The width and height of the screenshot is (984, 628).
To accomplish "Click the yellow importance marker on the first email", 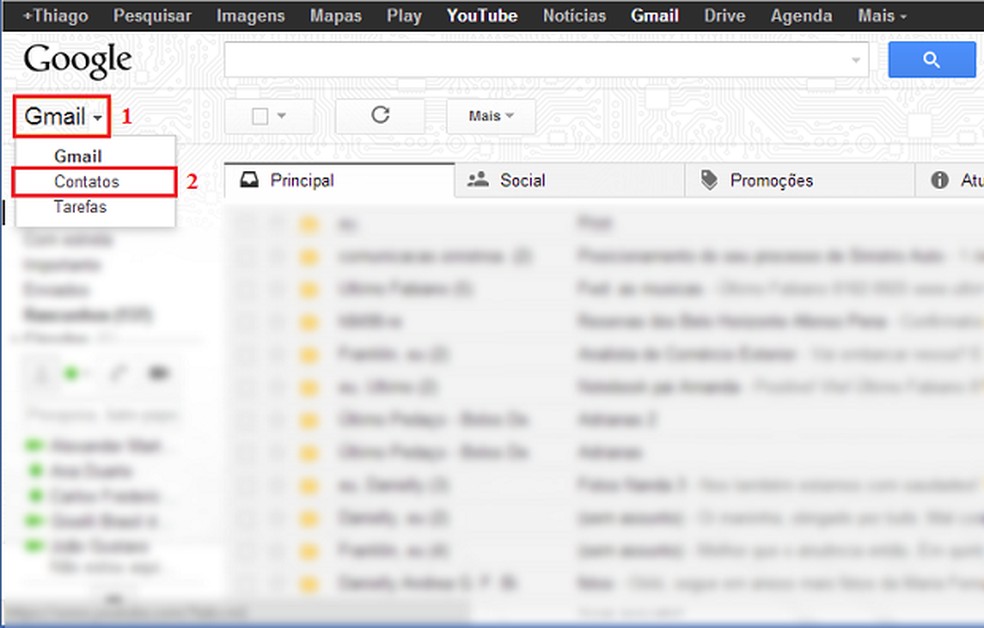I will (308, 223).
